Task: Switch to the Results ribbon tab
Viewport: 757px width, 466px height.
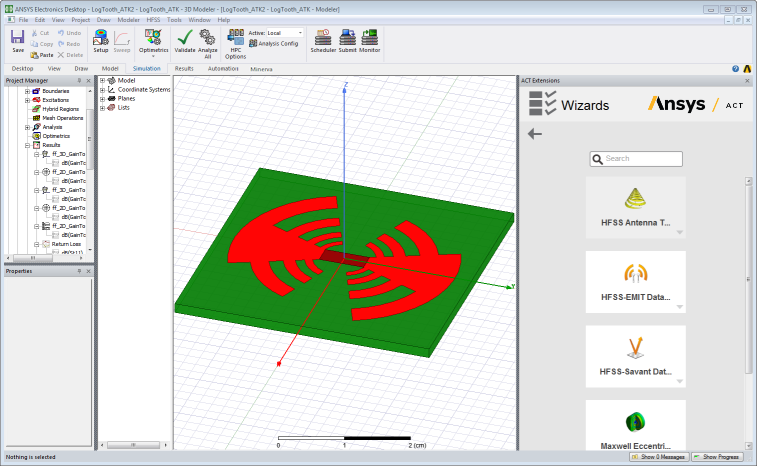Action: [x=184, y=69]
